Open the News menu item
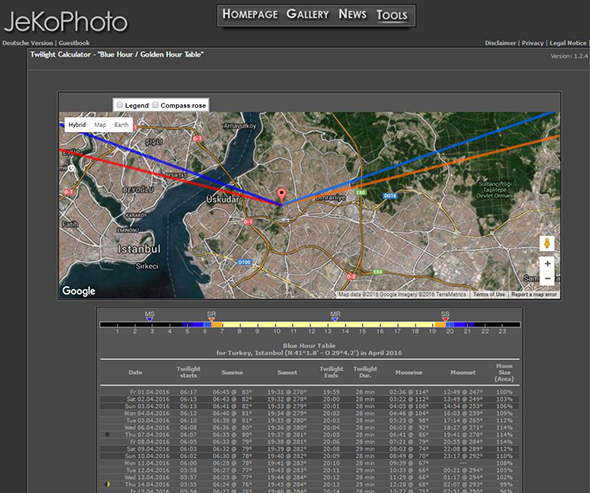 (352, 14)
